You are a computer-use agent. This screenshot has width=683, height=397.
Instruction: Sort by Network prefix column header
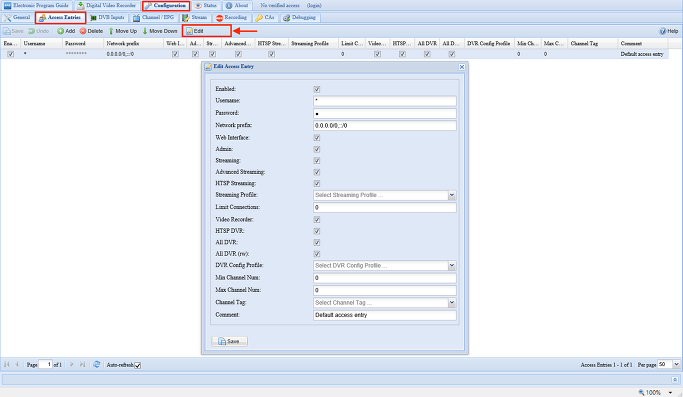[x=134, y=44]
